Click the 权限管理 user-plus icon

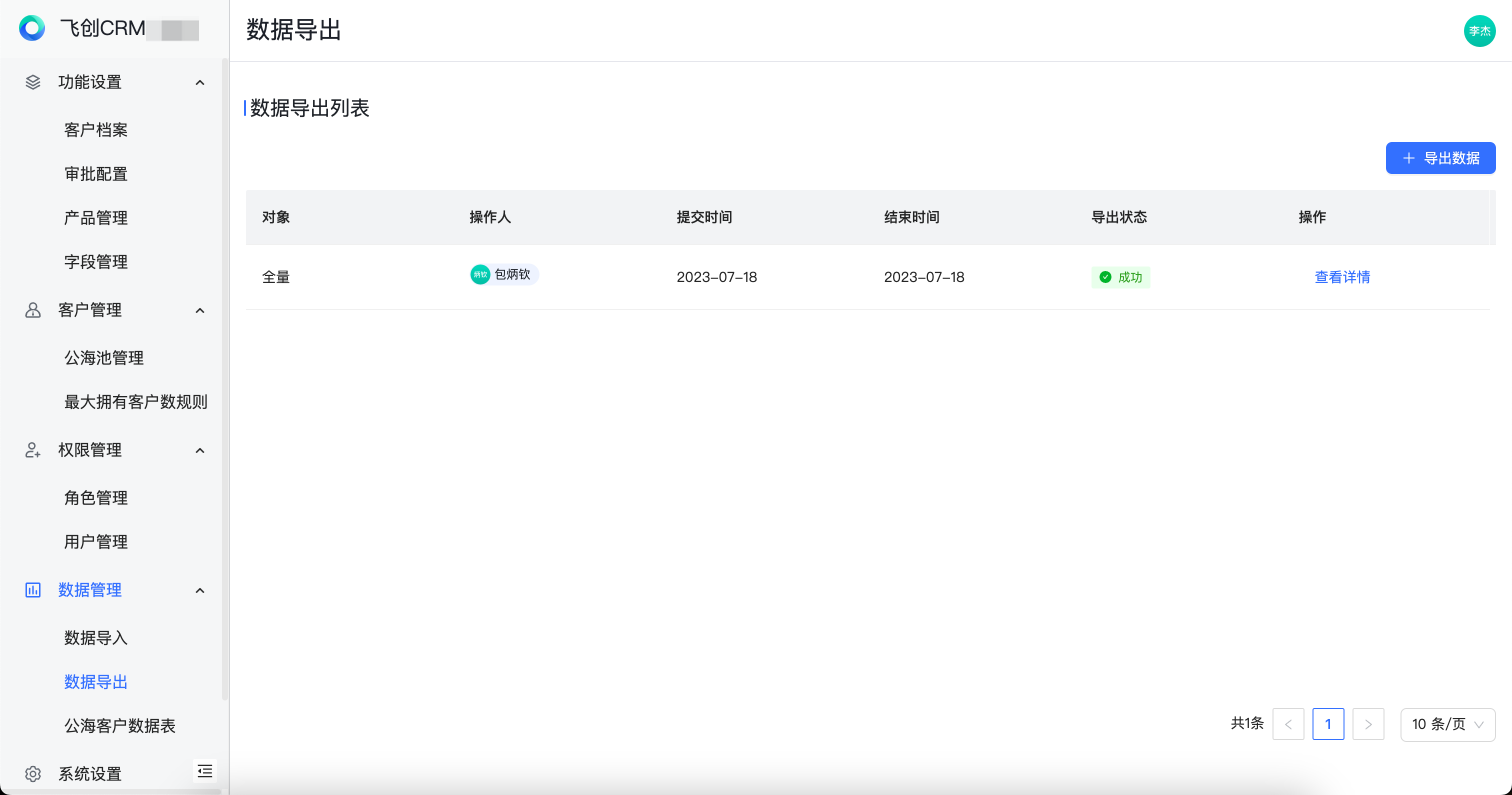point(33,450)
